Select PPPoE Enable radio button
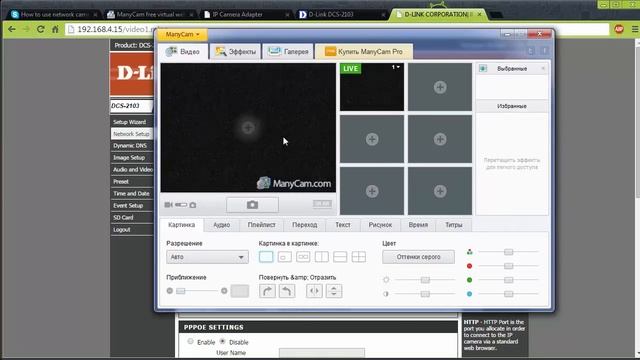This screenshot has width=640, height=360. coord(191,341)
